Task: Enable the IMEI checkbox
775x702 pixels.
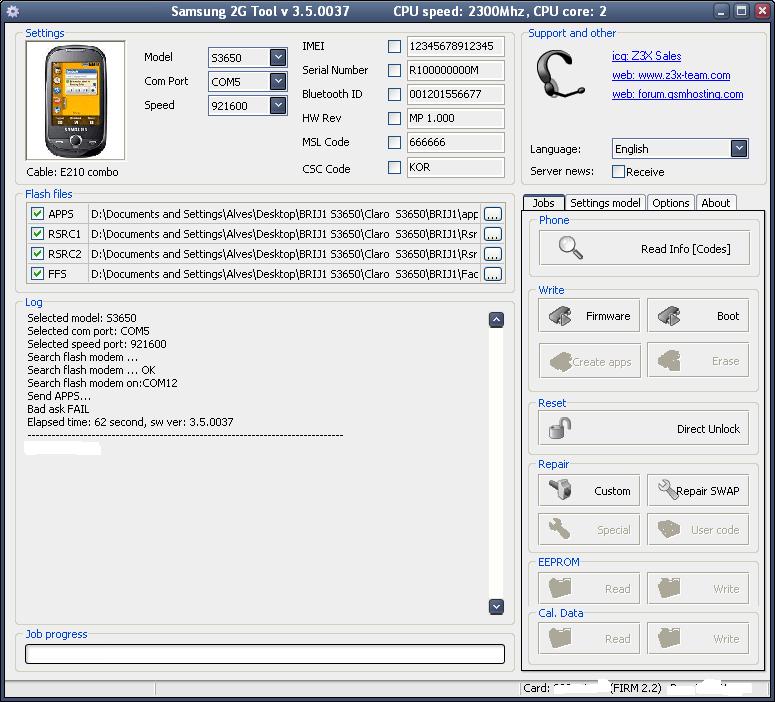Action: click(x=394, y=46)
